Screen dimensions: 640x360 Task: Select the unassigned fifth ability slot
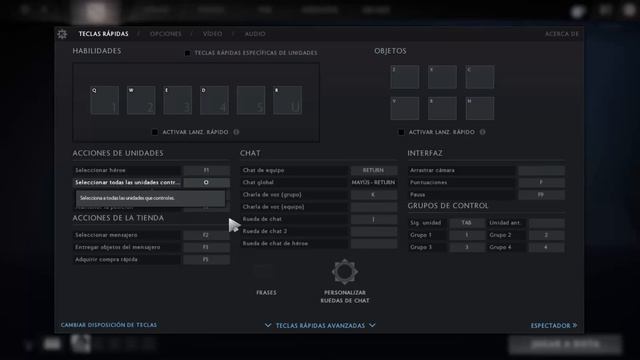click(x=251, y=100)
